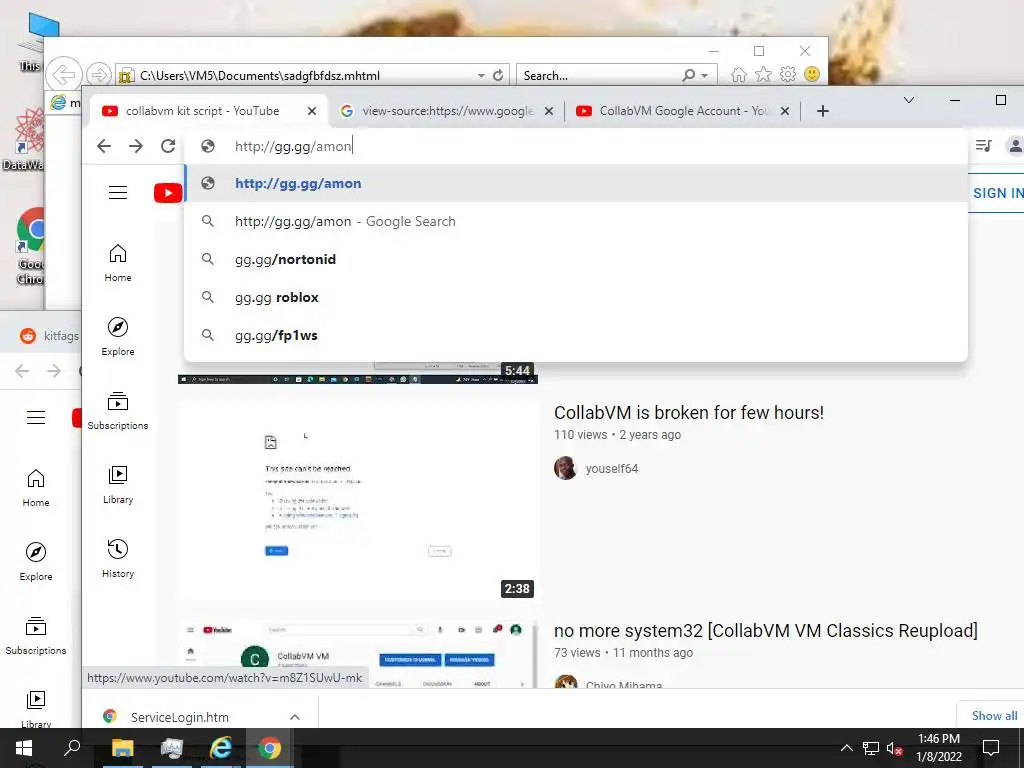Click the SIGN IN button on YouTube
This screenshot has height=768, width=1024.
click(x=997, y=193)
